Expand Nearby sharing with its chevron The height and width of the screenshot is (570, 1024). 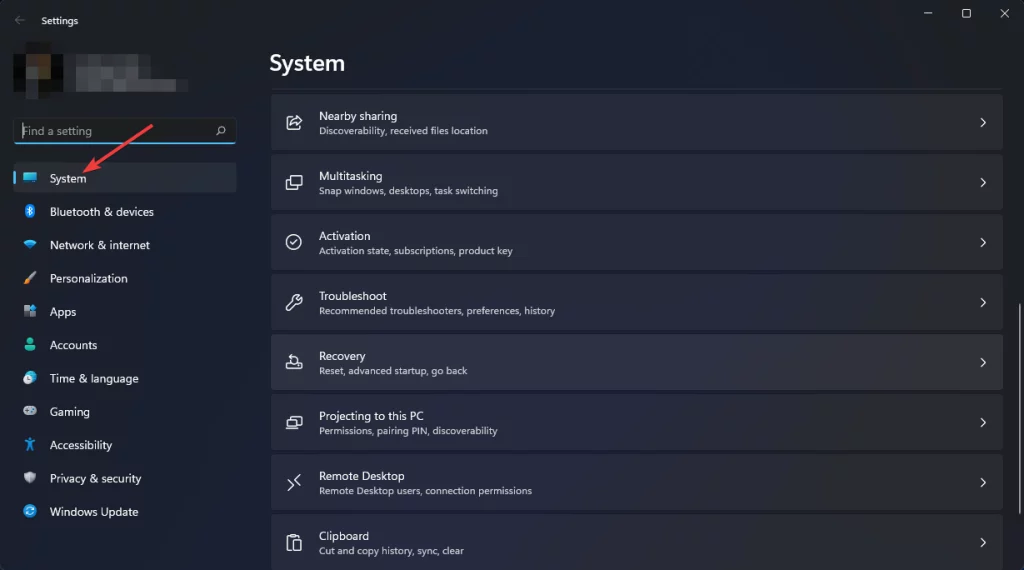pyautogui.click(x=983, y=122)
